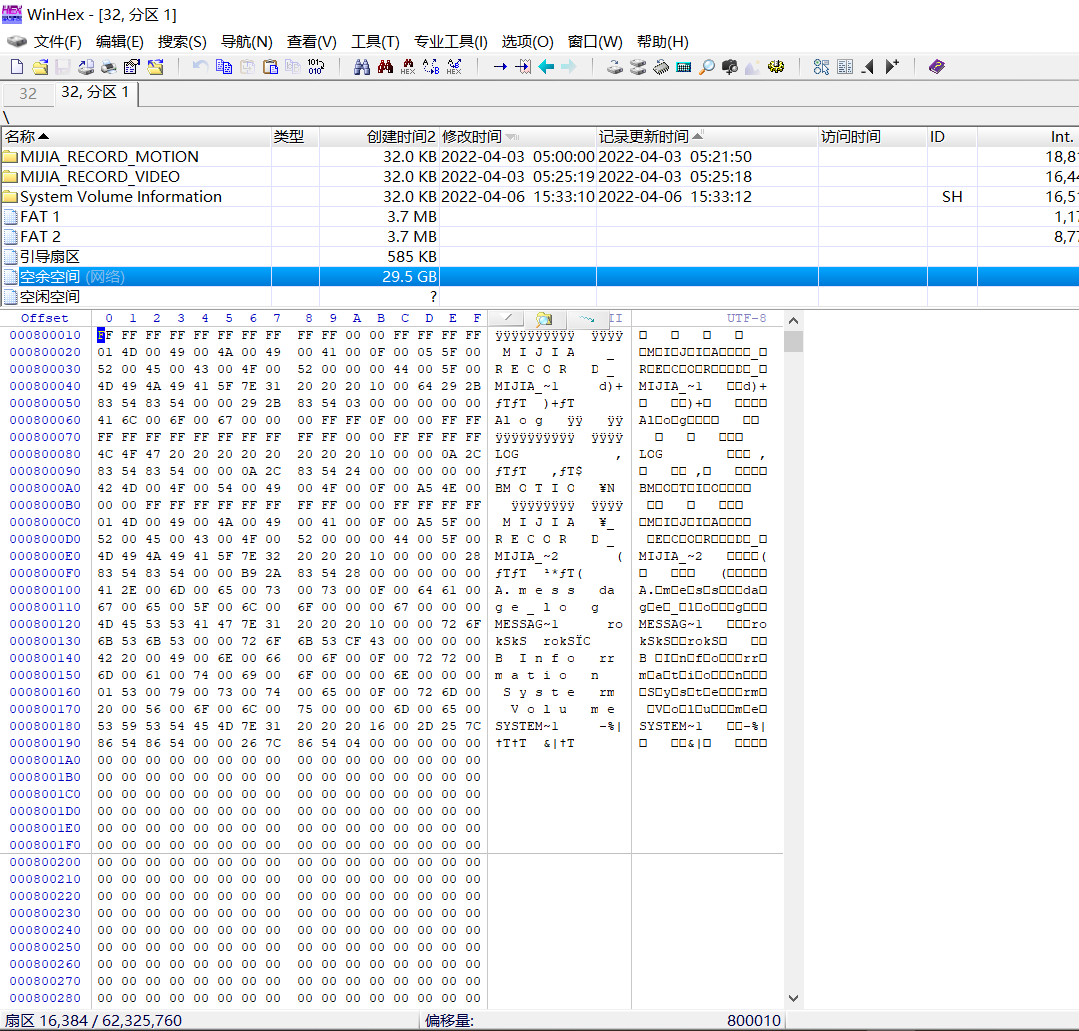This screenshot has height=1031, width=1079.
Task: Select the 空余空间 (网络) row
Action: [x=540, y=277]
